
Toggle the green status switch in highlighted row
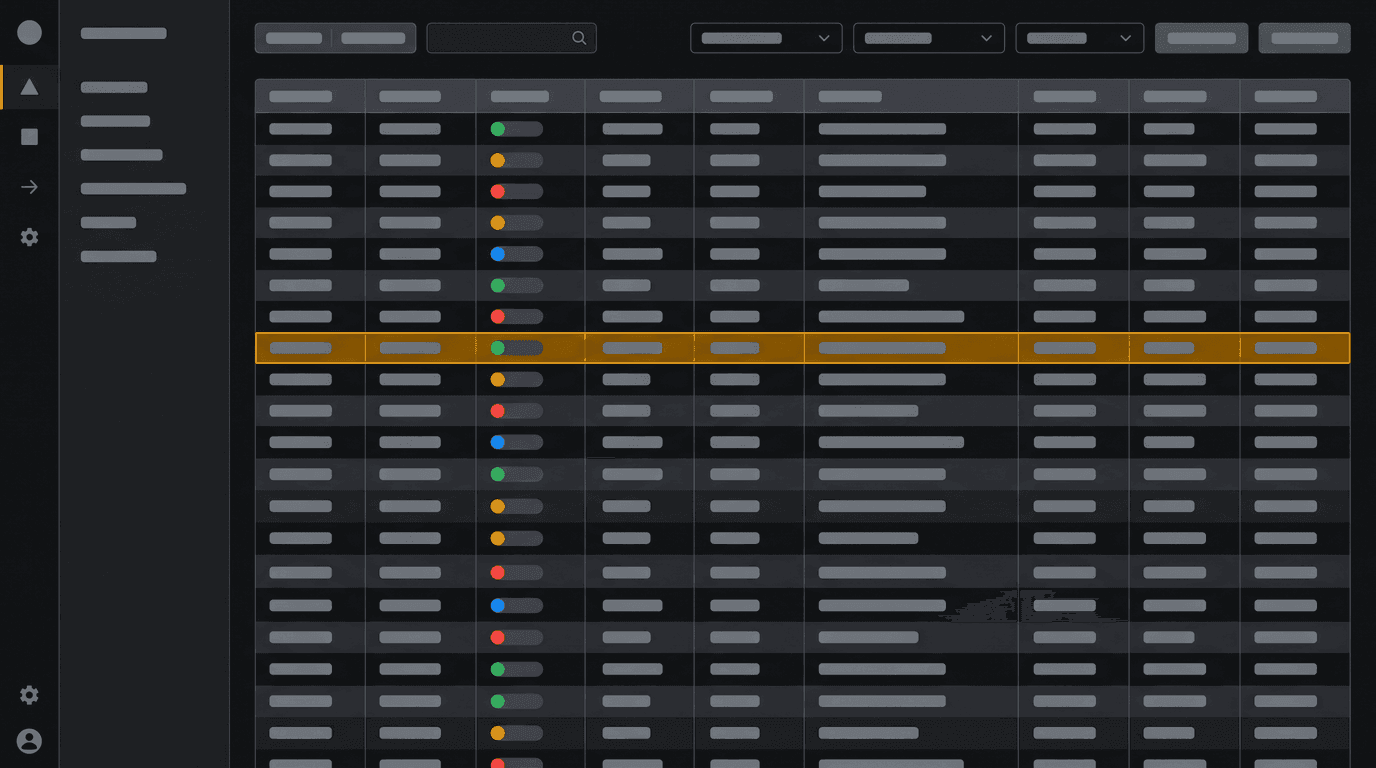point(517,348)
